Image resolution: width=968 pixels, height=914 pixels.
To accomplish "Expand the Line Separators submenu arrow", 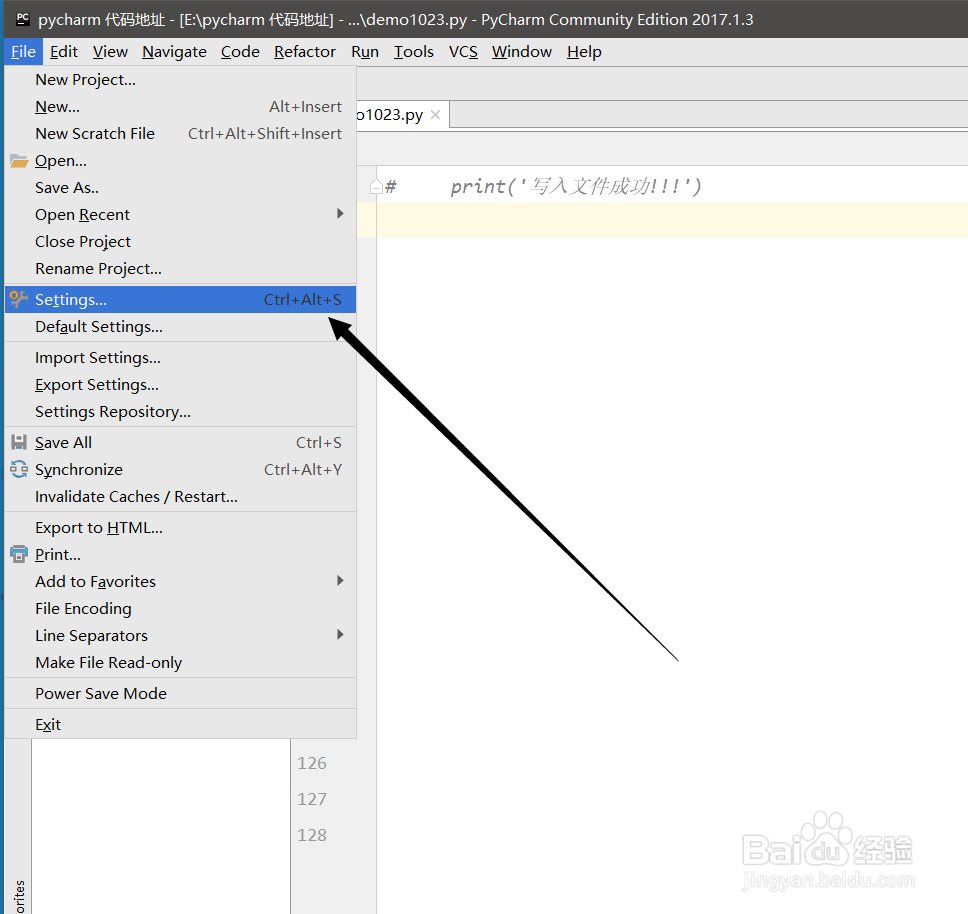I will [340, 634].
